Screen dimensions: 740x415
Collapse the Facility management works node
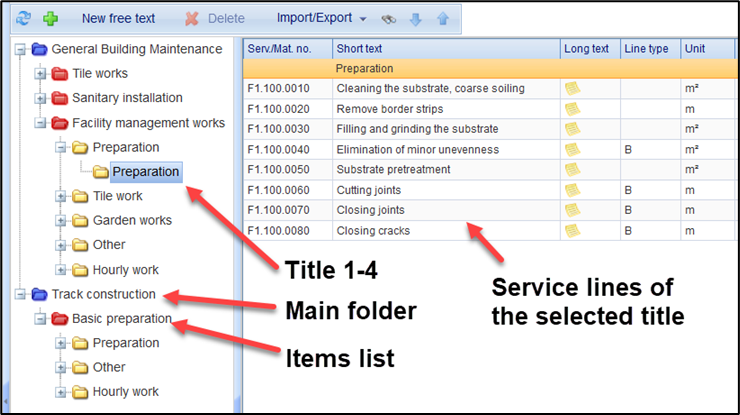click(40, 123)
